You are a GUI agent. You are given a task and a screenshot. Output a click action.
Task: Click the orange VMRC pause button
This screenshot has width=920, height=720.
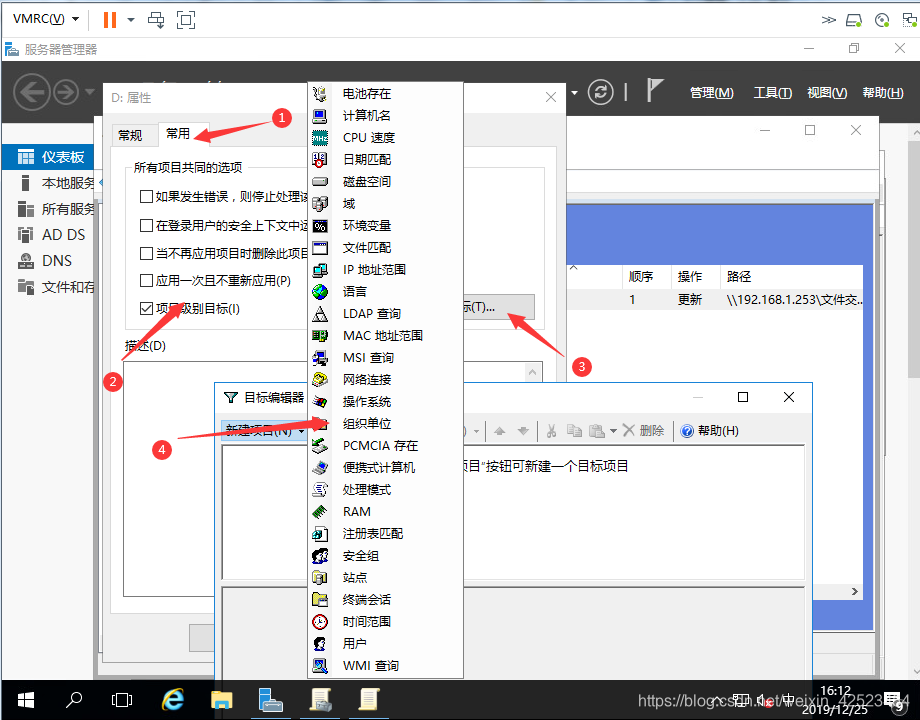tap(110, 19)
